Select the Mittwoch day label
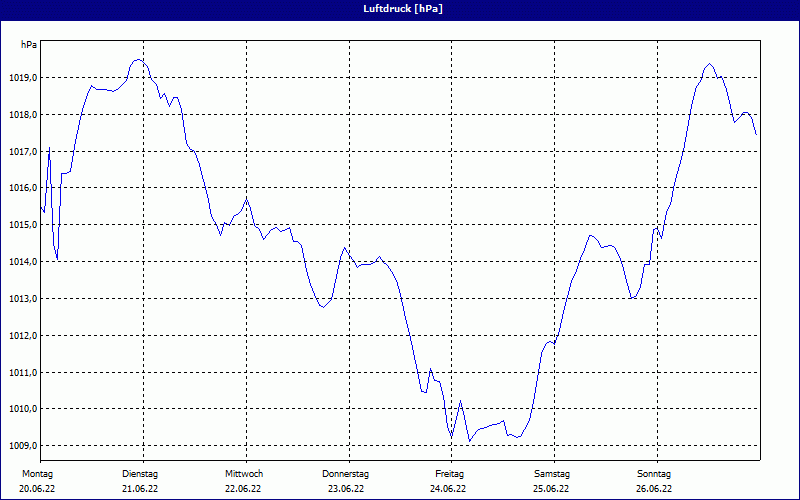 243,474
